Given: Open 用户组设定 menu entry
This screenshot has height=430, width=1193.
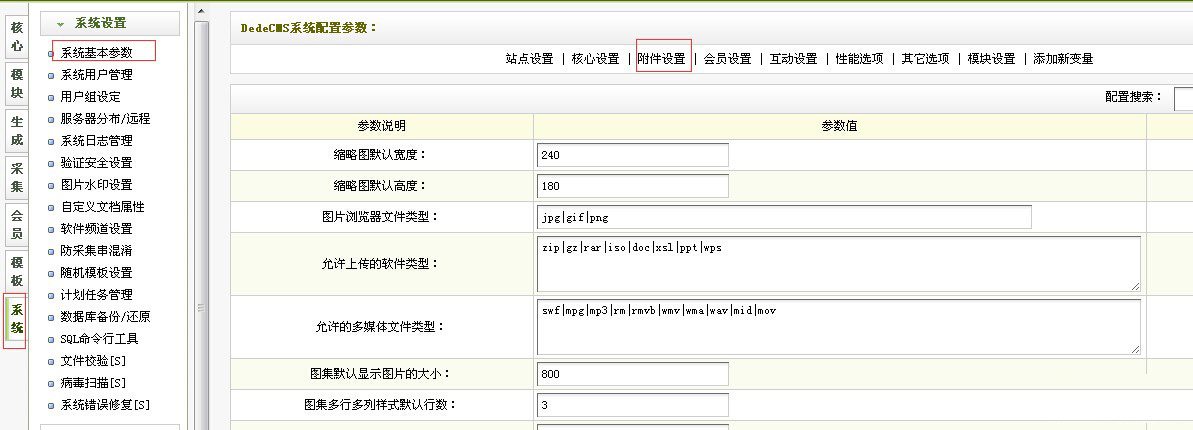Looking at the screenshot, I should pos(91,97).
